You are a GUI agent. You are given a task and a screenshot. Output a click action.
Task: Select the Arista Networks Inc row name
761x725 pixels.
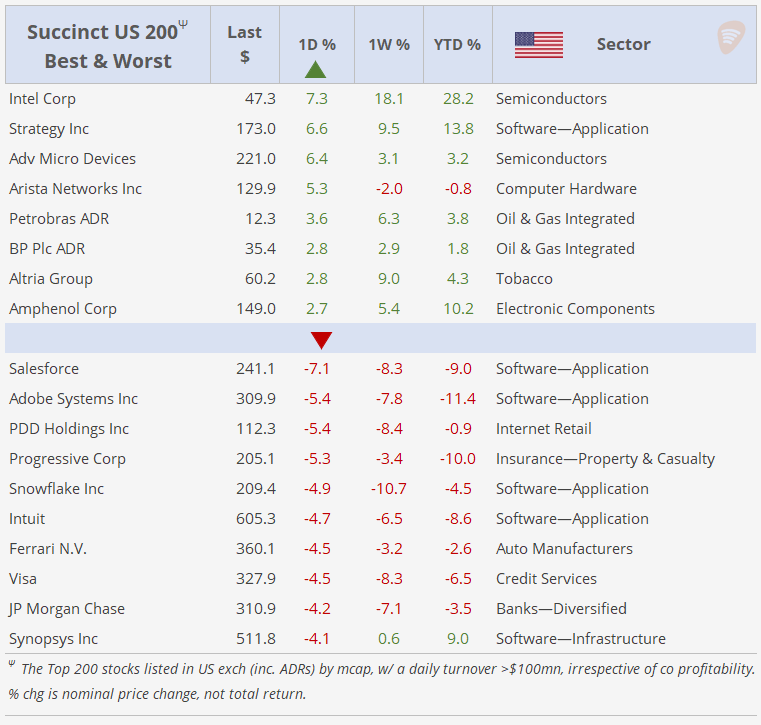point(75,189)
